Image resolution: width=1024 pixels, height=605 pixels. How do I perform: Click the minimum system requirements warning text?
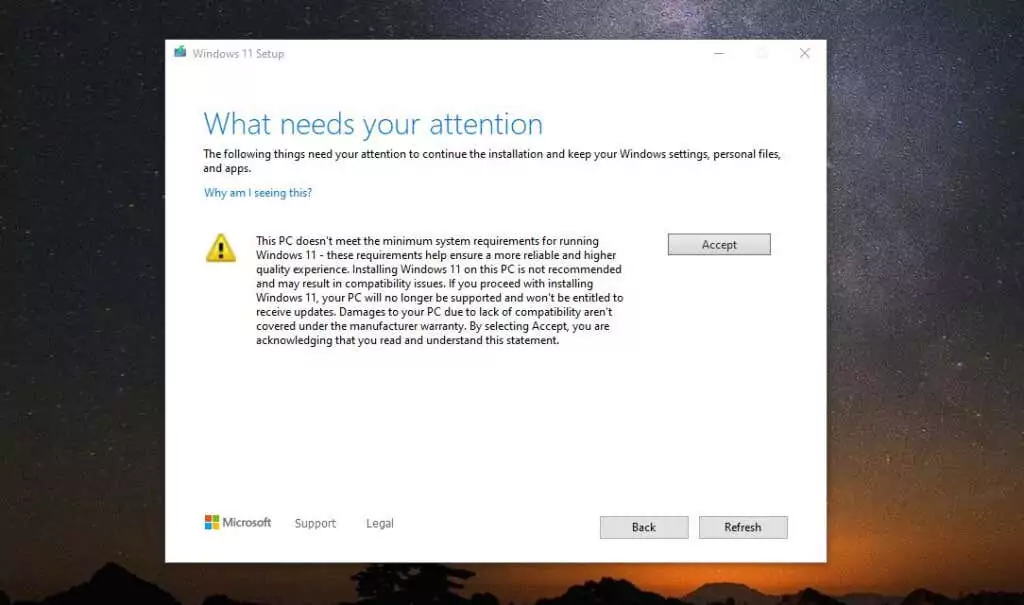click(x=440, y=290)
